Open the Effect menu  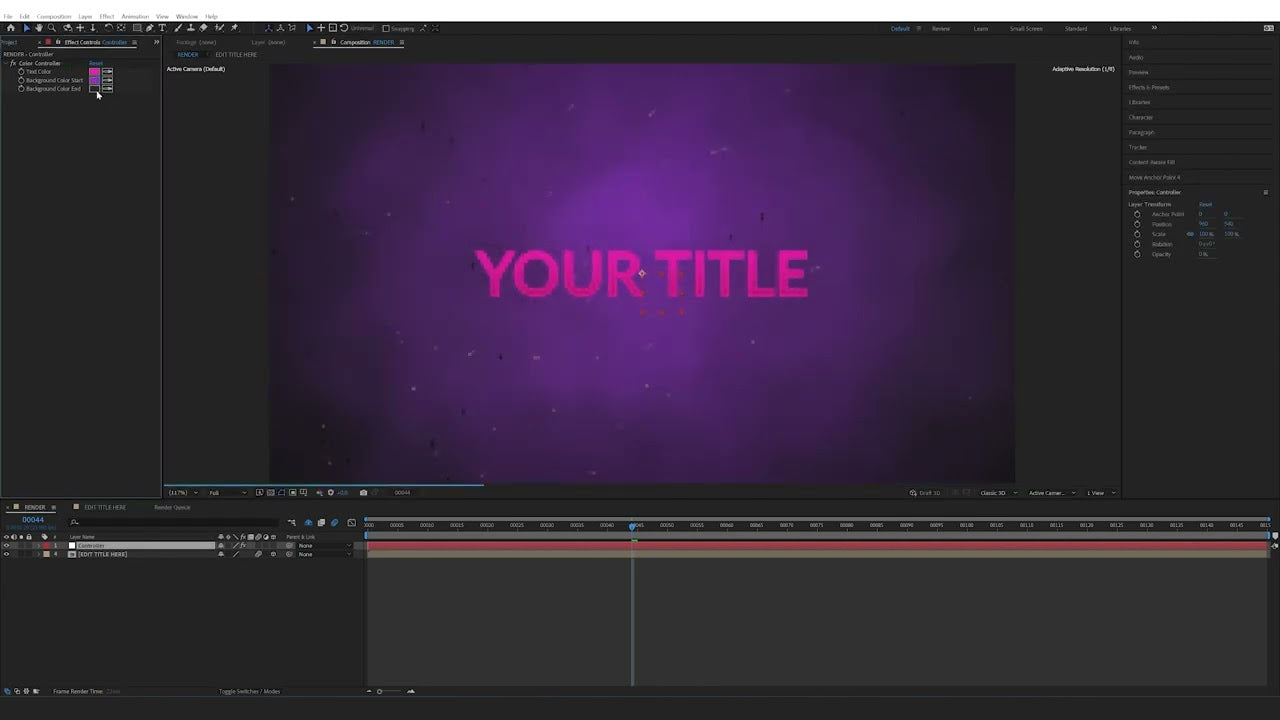coord(106,16)
